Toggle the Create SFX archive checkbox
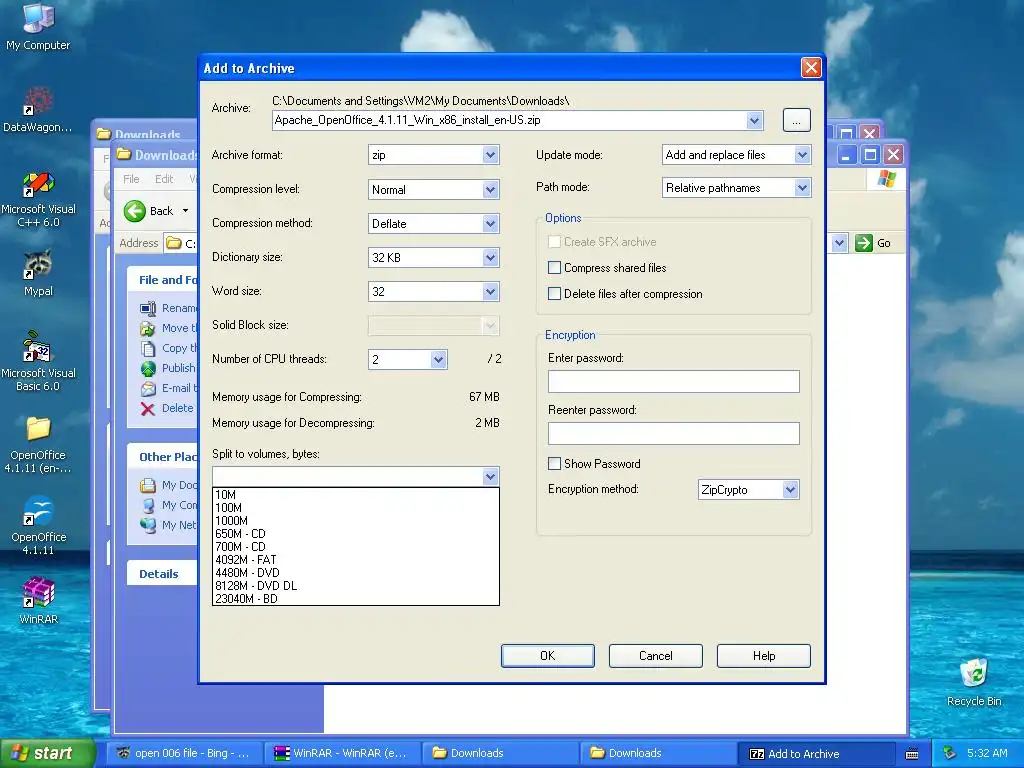The width and height of the screenshot is (1024, 768). (554, 242)
